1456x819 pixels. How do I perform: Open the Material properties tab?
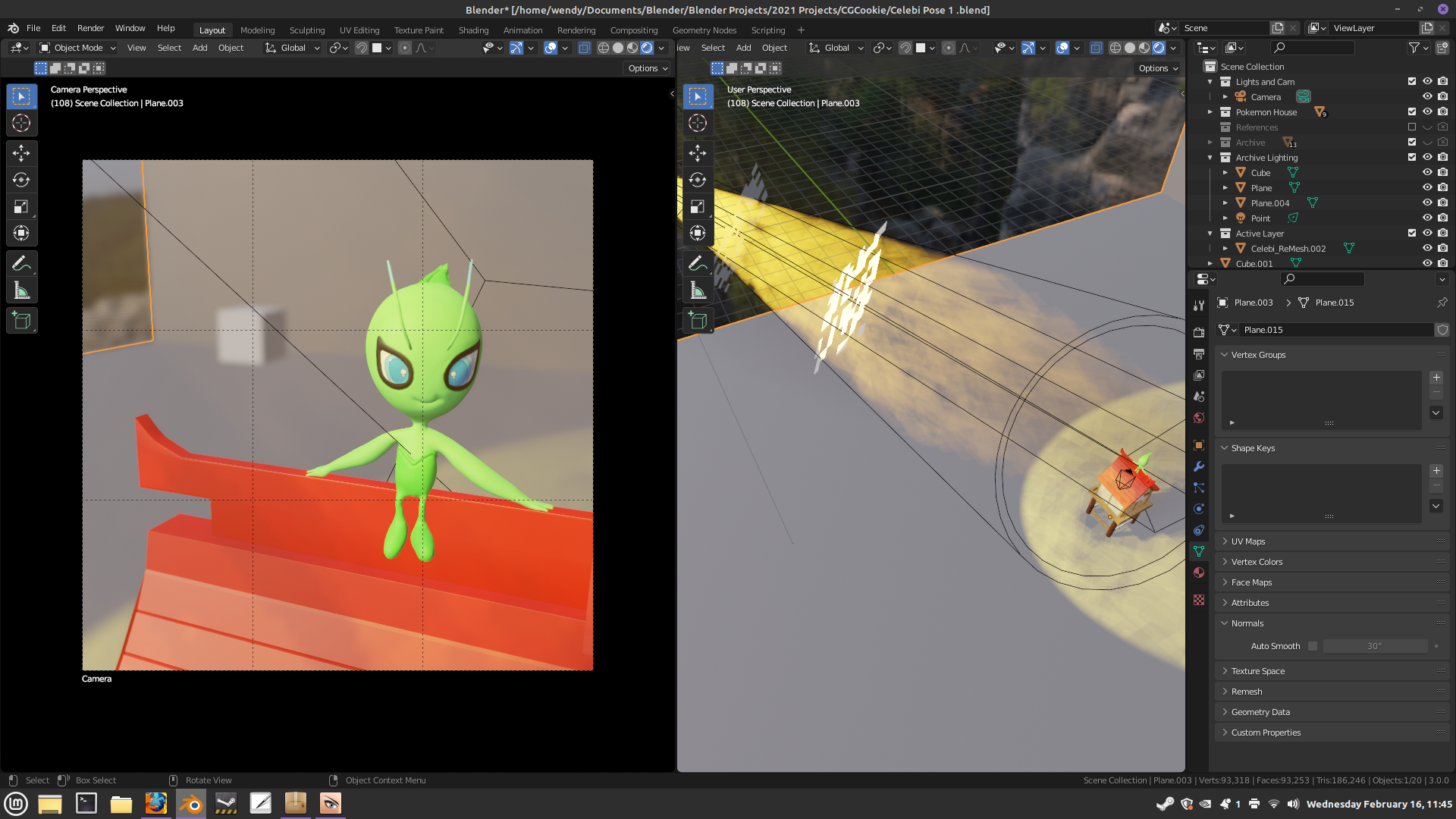point(1199,573)
